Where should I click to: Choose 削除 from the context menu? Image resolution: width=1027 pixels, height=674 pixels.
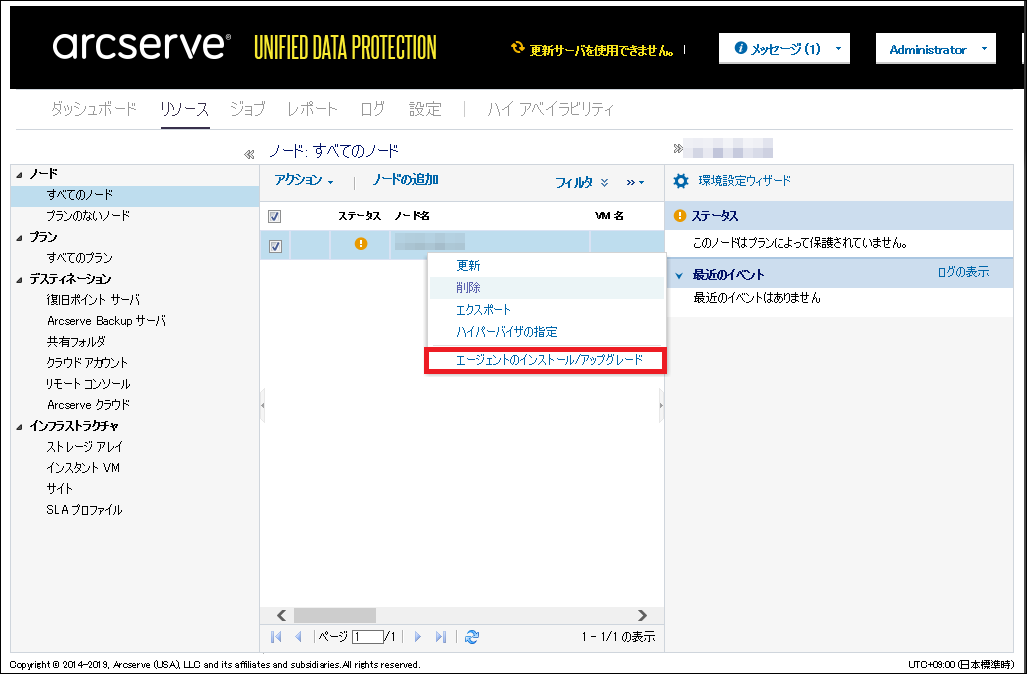click(x=546, y=288)
